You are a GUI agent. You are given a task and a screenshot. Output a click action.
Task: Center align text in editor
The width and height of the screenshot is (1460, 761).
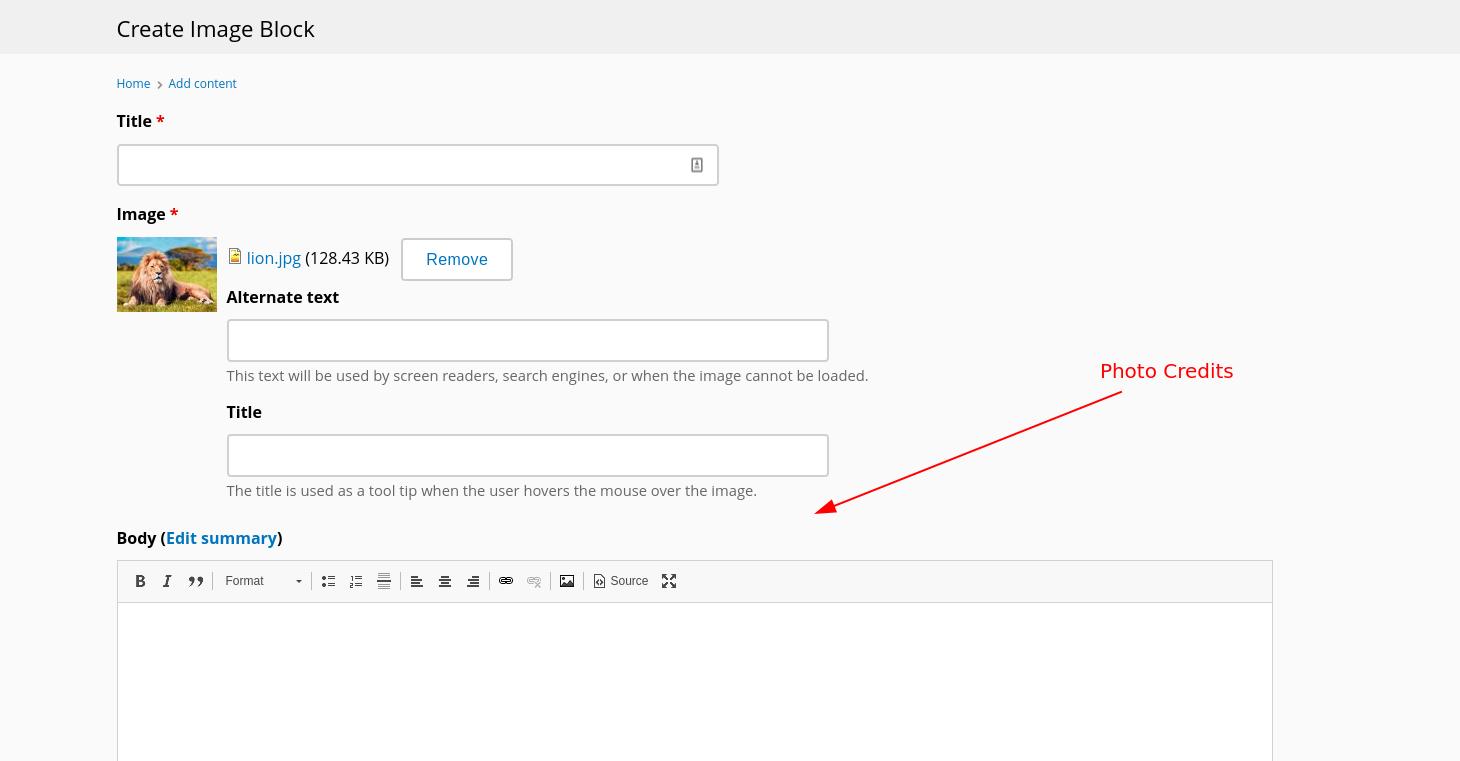tap(445, 581)
